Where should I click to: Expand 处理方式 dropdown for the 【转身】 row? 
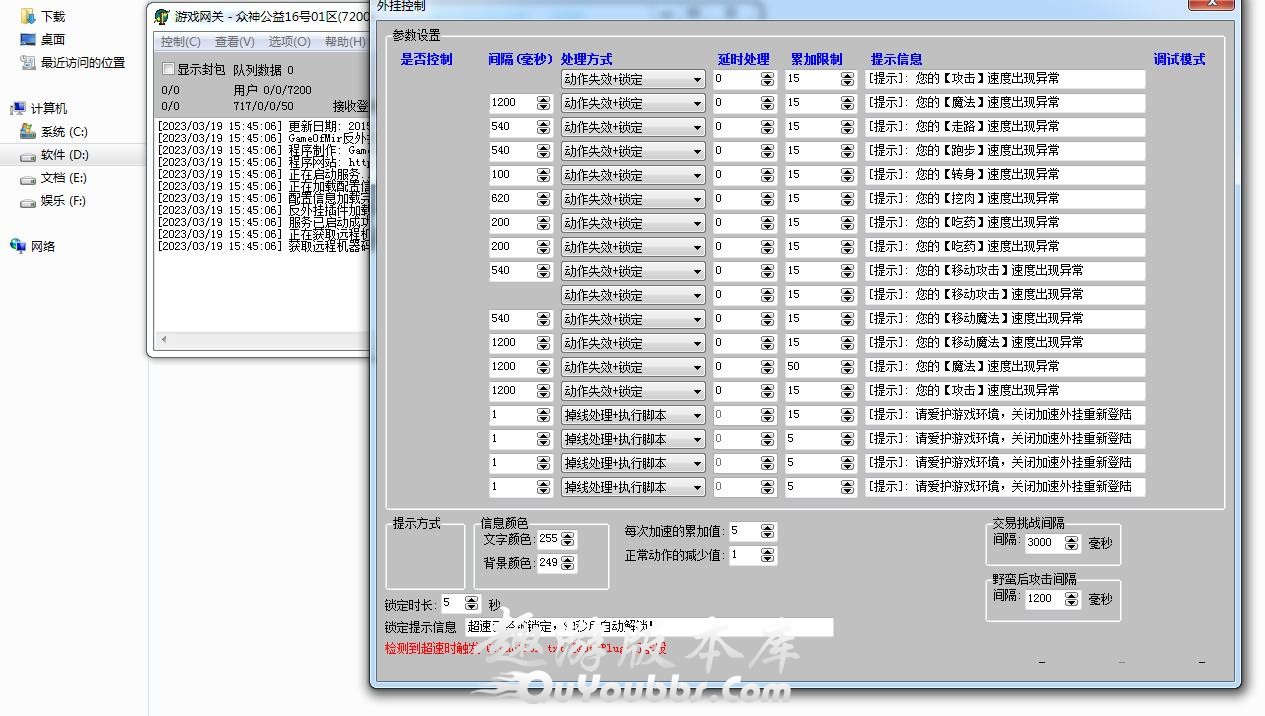(x=697, y=175)
